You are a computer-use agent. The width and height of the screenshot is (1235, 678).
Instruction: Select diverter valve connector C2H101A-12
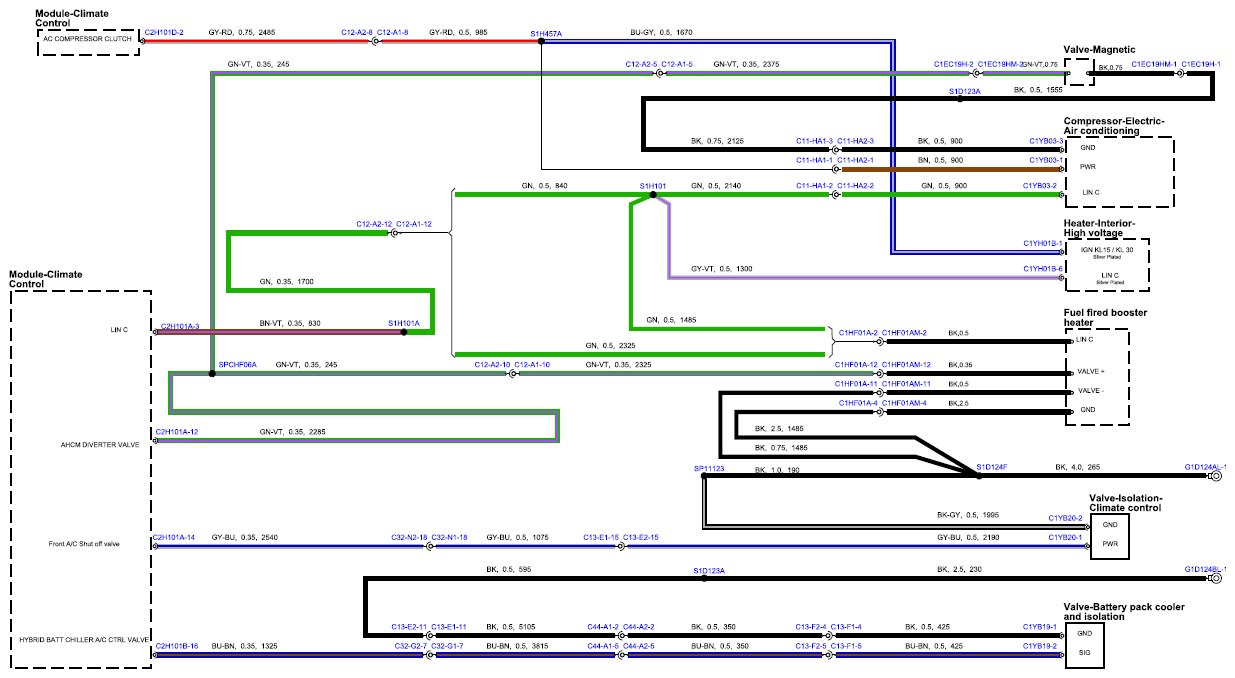[x=177, y=432]
